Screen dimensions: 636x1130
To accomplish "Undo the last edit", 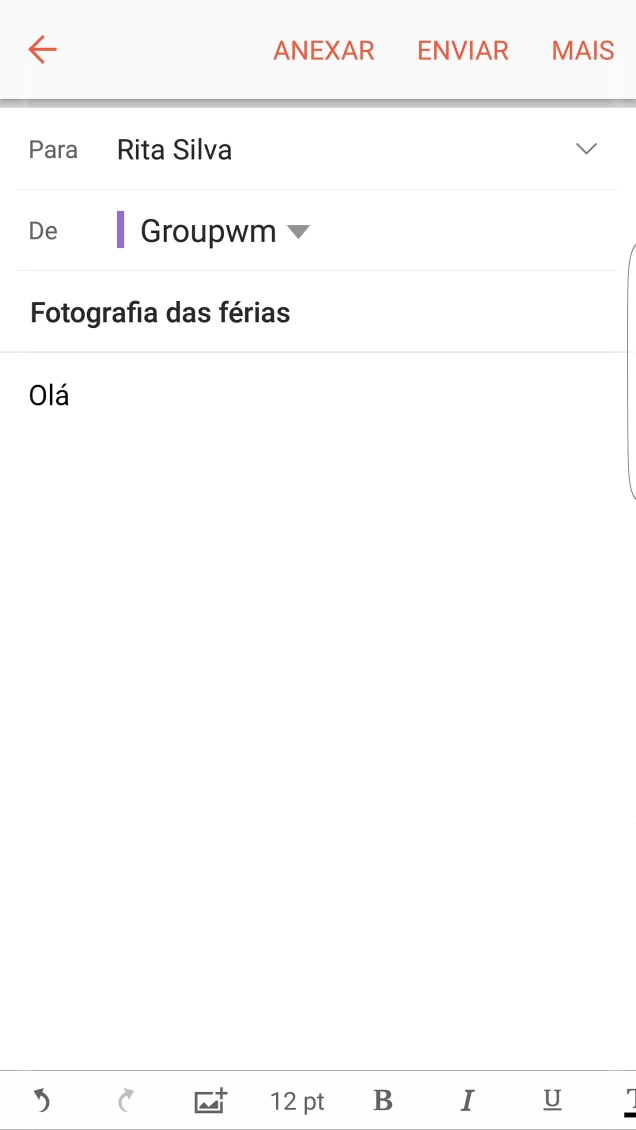I will (x=40, y=1100).
